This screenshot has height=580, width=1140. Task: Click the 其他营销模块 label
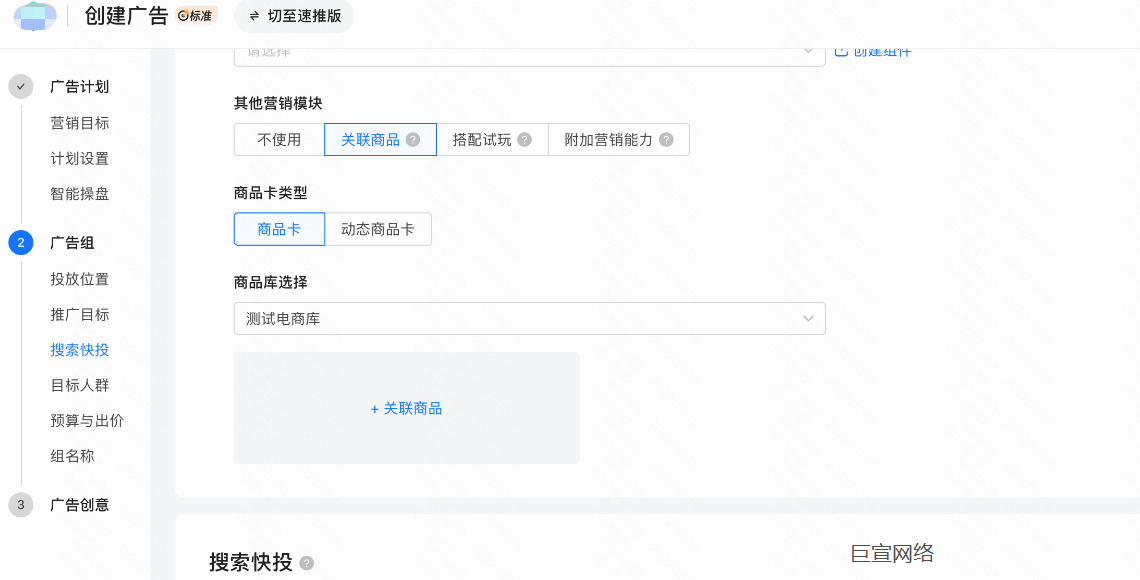(278, 103)
